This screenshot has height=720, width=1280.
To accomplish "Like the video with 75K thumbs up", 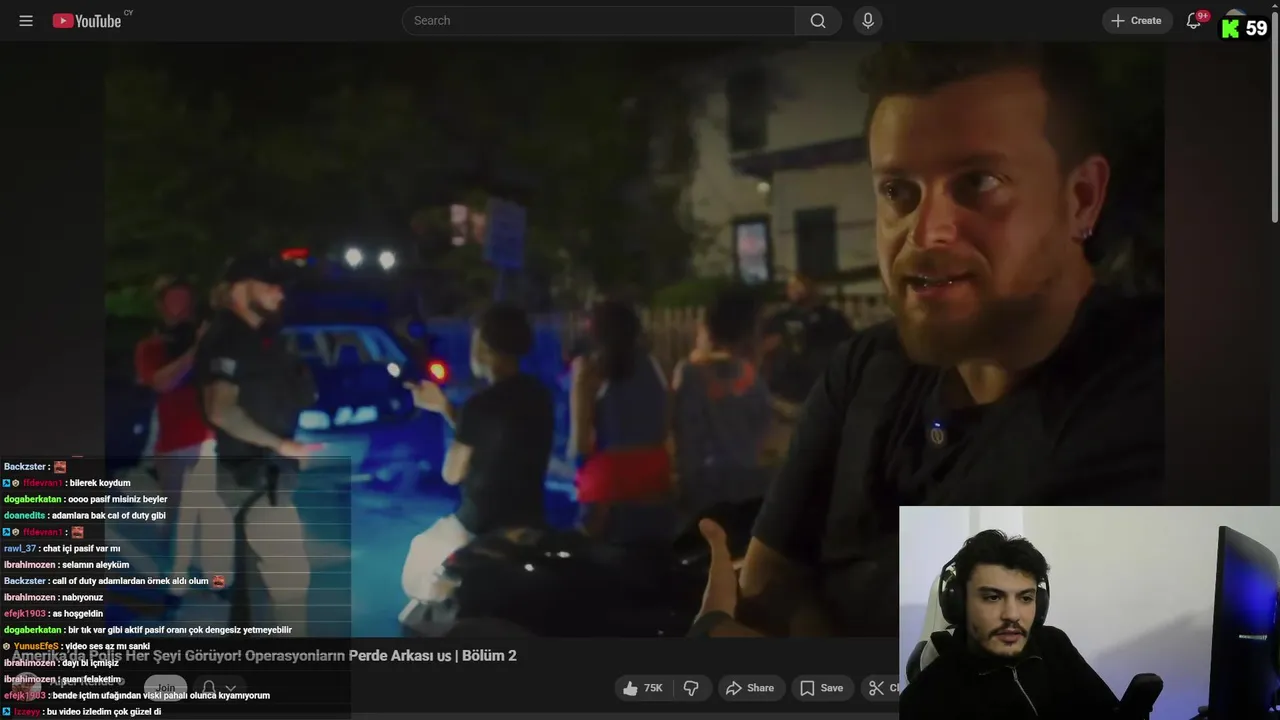I will click(x=643, y=688).
